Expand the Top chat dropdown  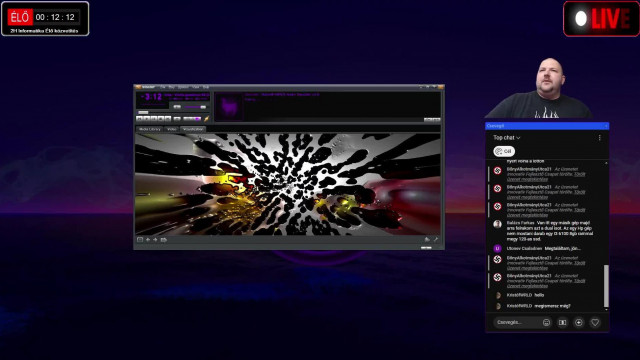pyautogui.click(x=507, y=138)
